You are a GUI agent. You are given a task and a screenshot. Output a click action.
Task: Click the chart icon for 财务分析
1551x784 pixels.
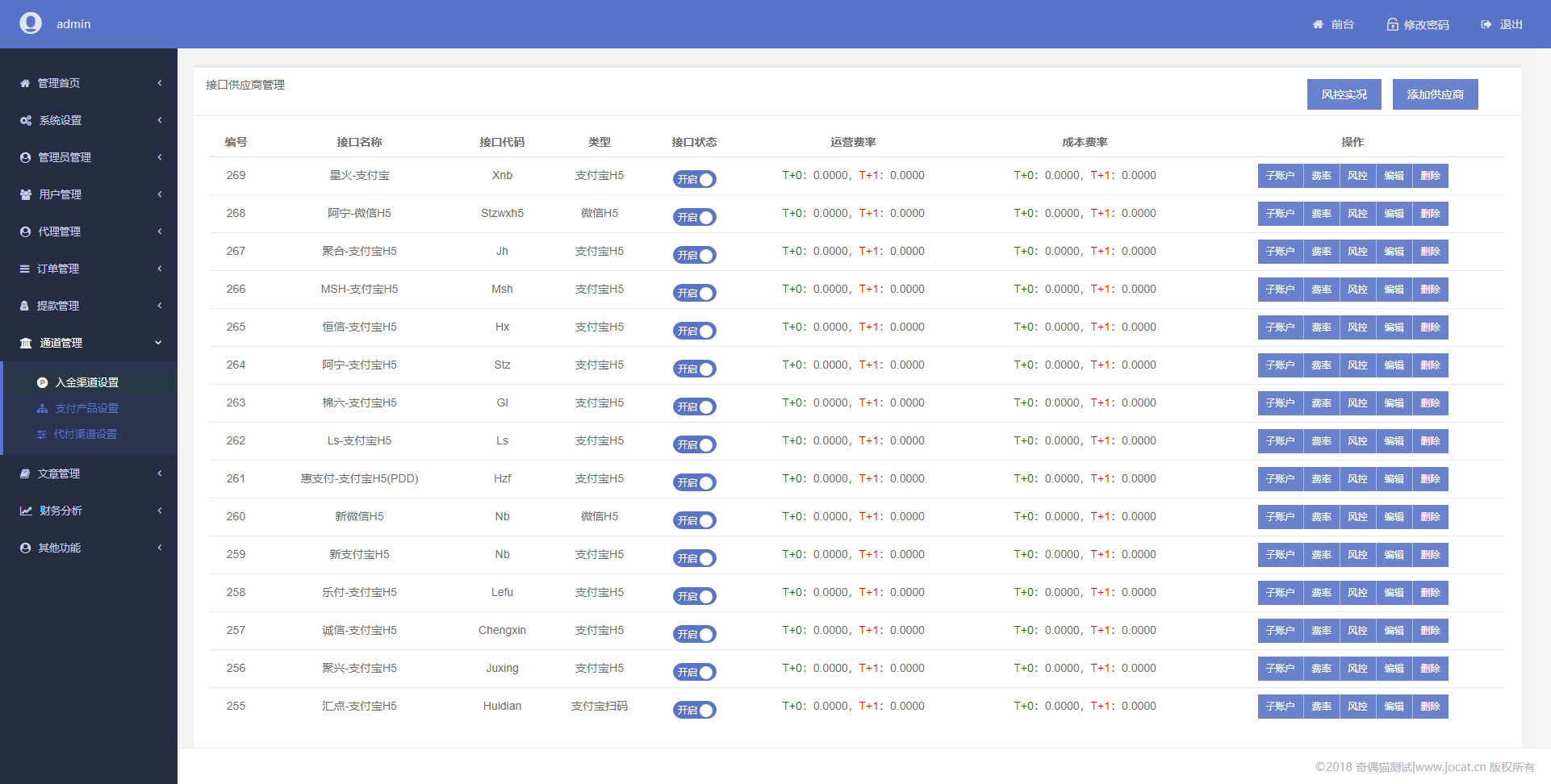[x=26, y=511]
